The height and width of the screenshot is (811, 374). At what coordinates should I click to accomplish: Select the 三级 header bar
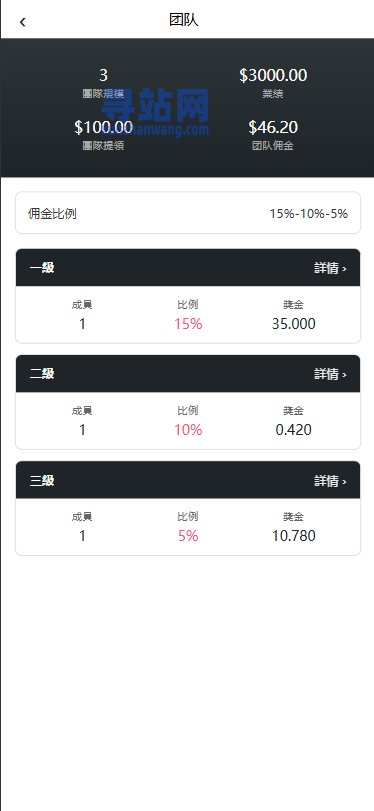point(188,480)
